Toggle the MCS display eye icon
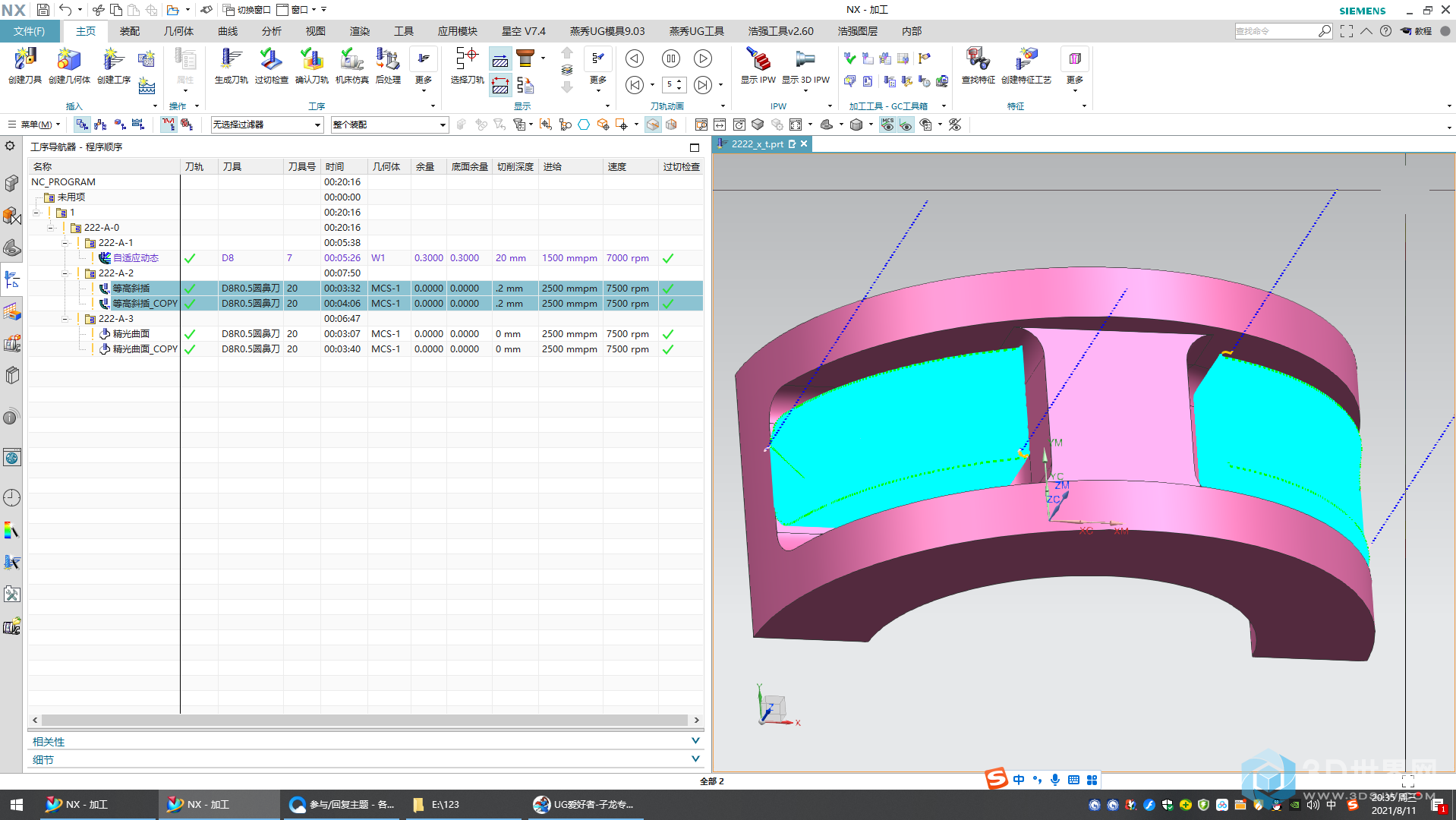 (887, 125)
